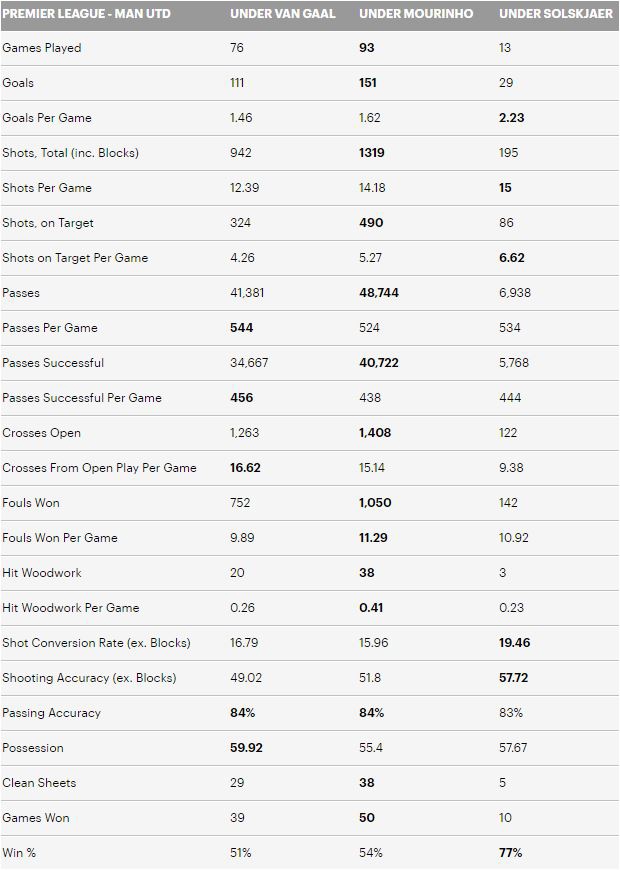Screen dimensions: 620x870
Task: Click the 'Shots, Total (inc. Blocks)' label
Action: tap(70, 153)
